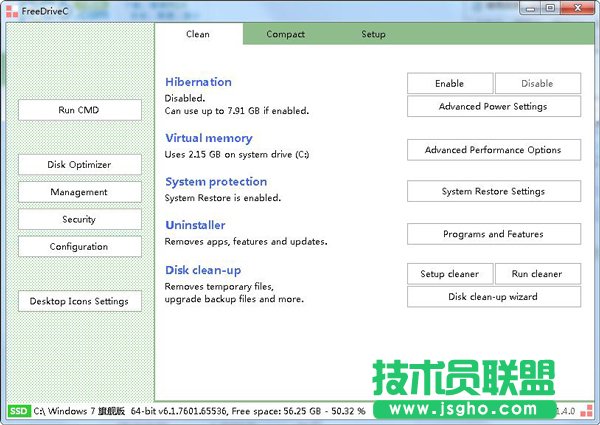Image resolution: width=600 pixels, height=425 pixels.
Task: Click the Setup cleaner button
Action: (449, 274)
